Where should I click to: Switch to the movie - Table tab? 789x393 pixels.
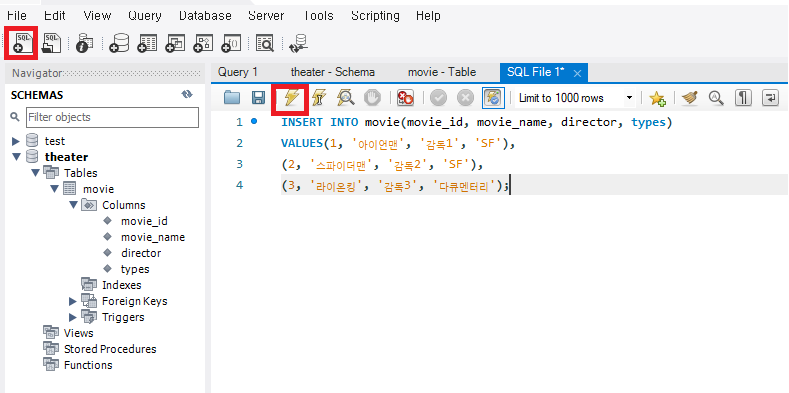[x=442, y=72]
